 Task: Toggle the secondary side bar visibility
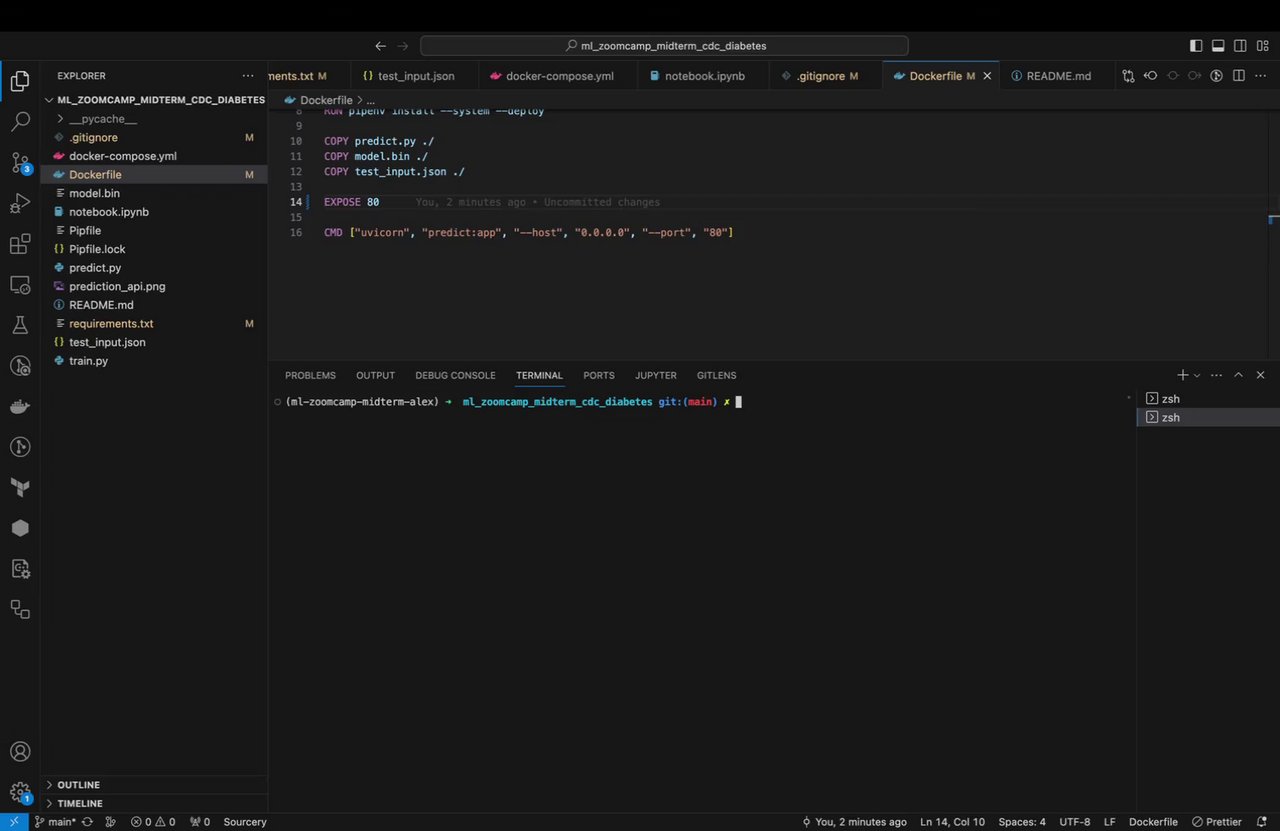click(1240, 46)
